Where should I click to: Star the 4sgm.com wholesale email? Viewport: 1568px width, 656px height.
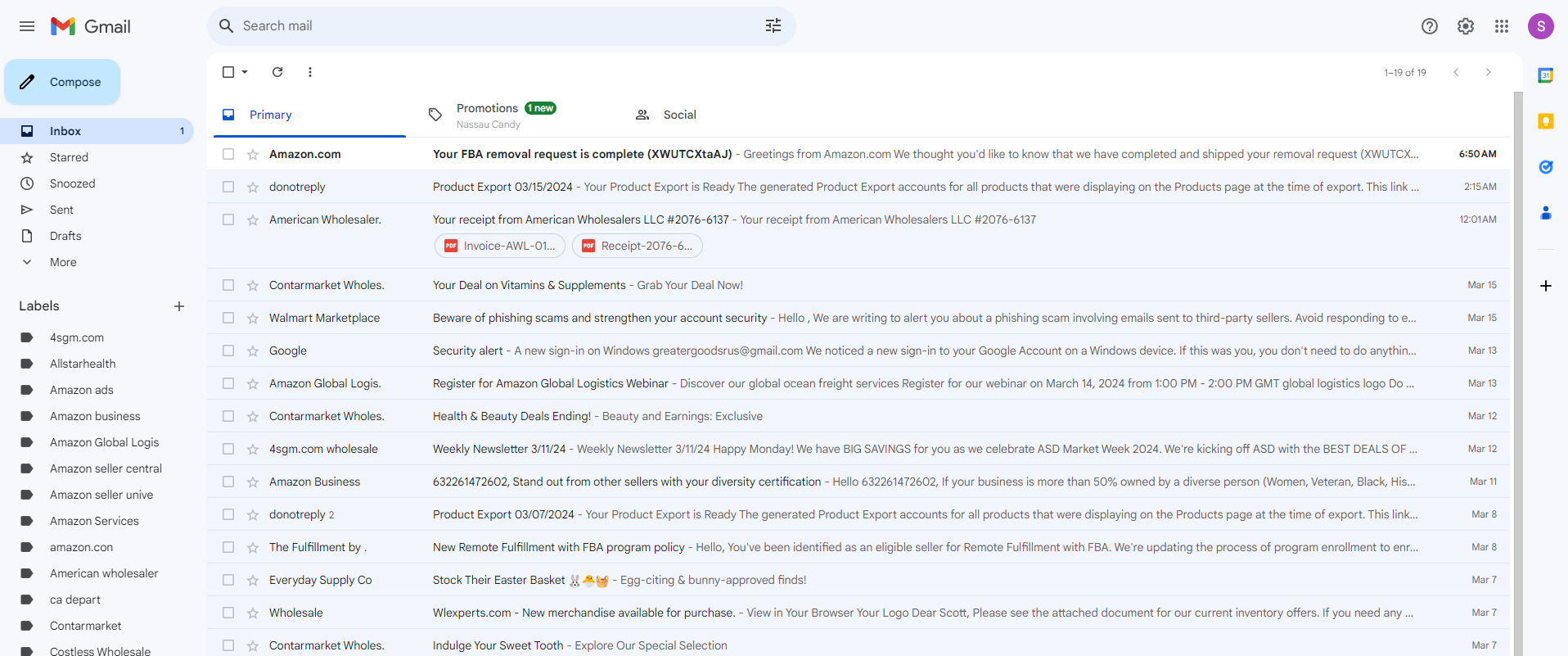point(253,449)
